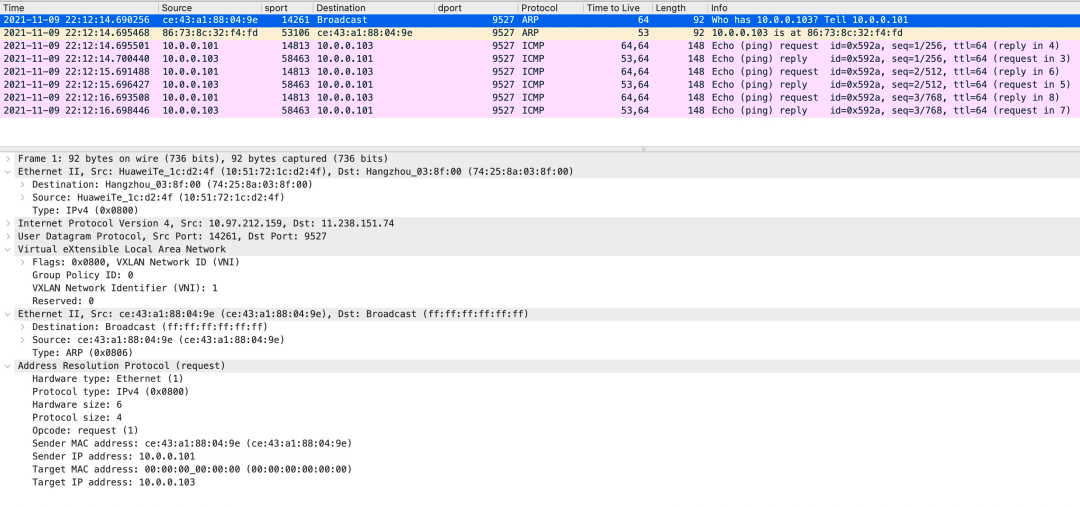
Task: Click the dport column header
Action: (477, 8)
